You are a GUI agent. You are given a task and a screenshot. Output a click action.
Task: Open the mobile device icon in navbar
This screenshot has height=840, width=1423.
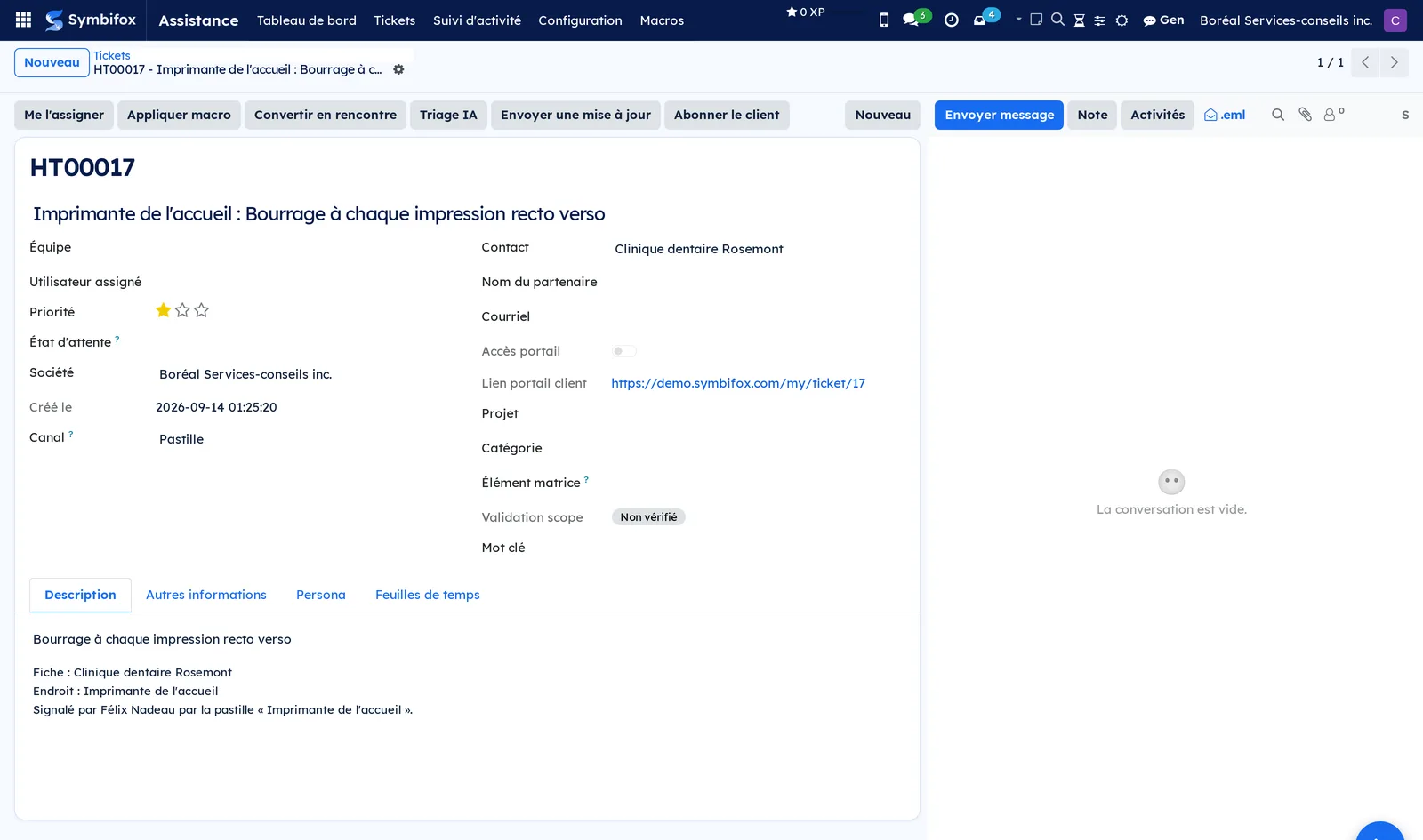[x=884, y=20]
